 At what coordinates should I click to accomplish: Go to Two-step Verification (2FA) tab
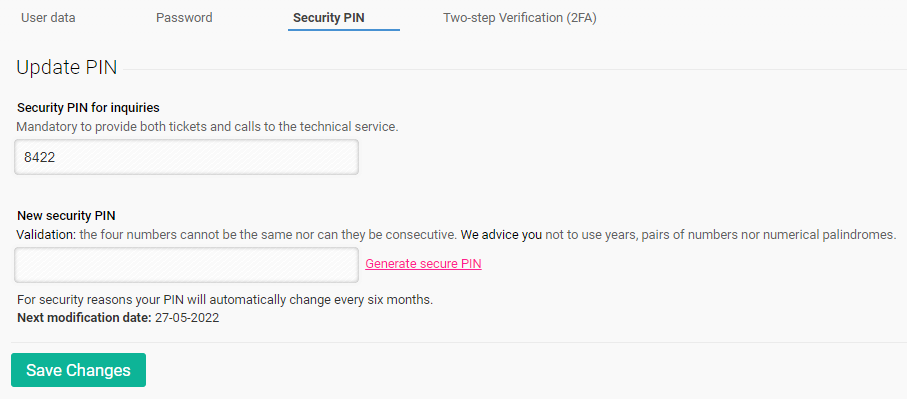[x=519, y=18]
